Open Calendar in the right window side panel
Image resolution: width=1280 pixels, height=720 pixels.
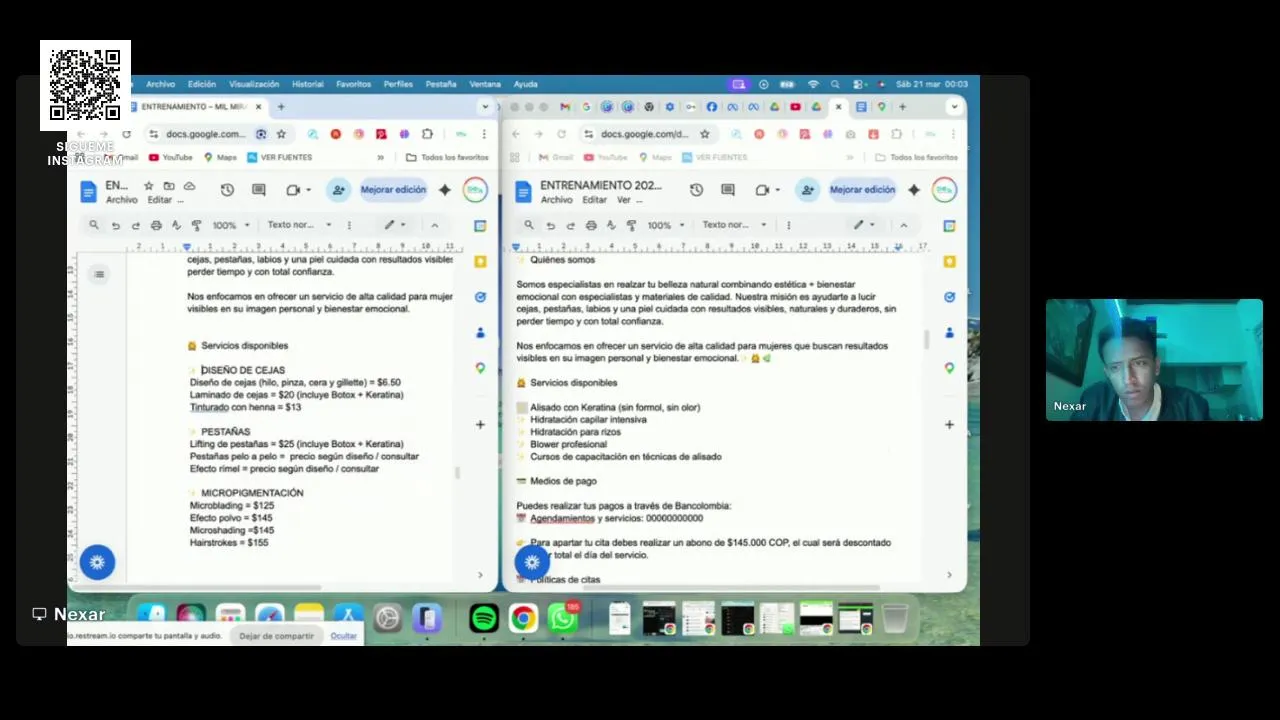(949, 226)
